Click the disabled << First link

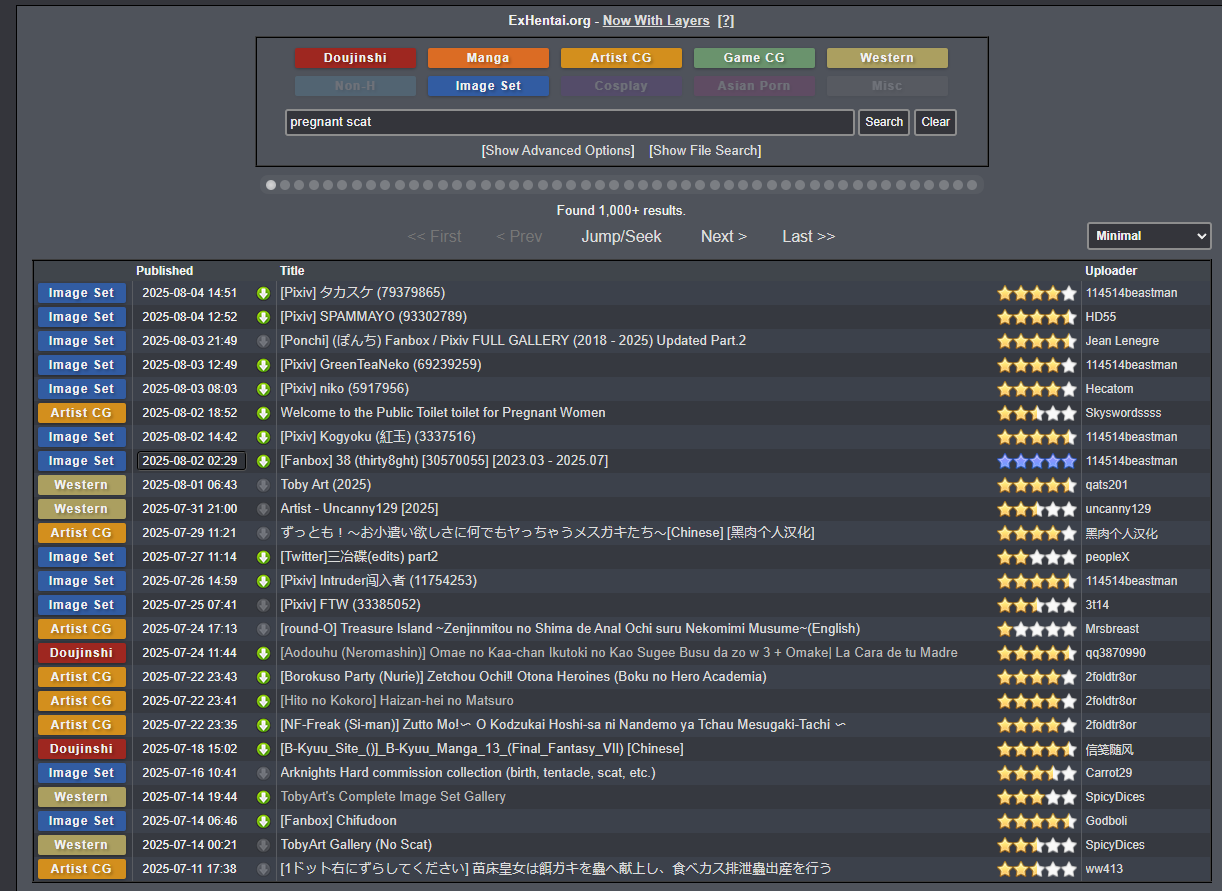[x=434, y=236]
